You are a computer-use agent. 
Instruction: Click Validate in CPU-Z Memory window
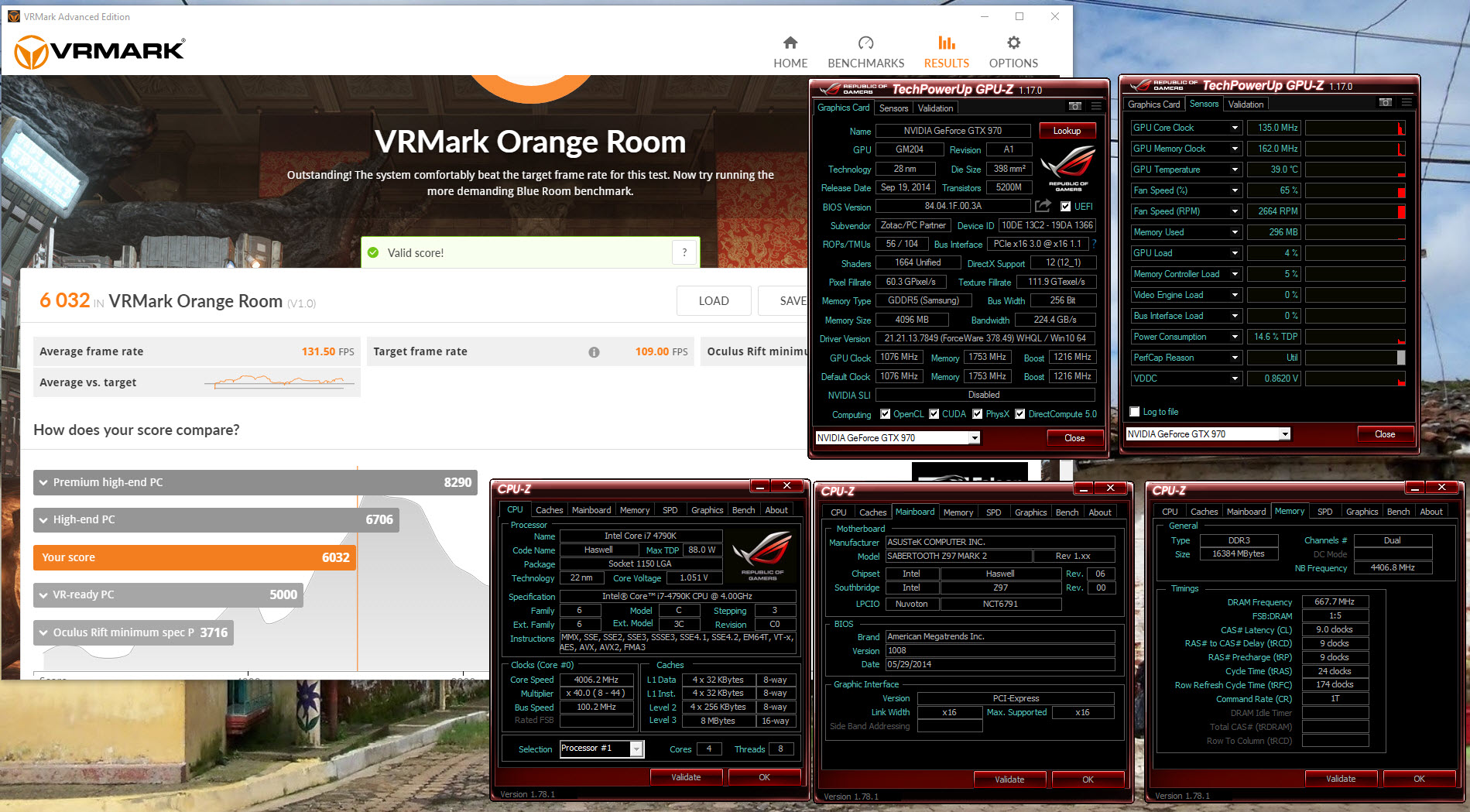pos(1341,779)
